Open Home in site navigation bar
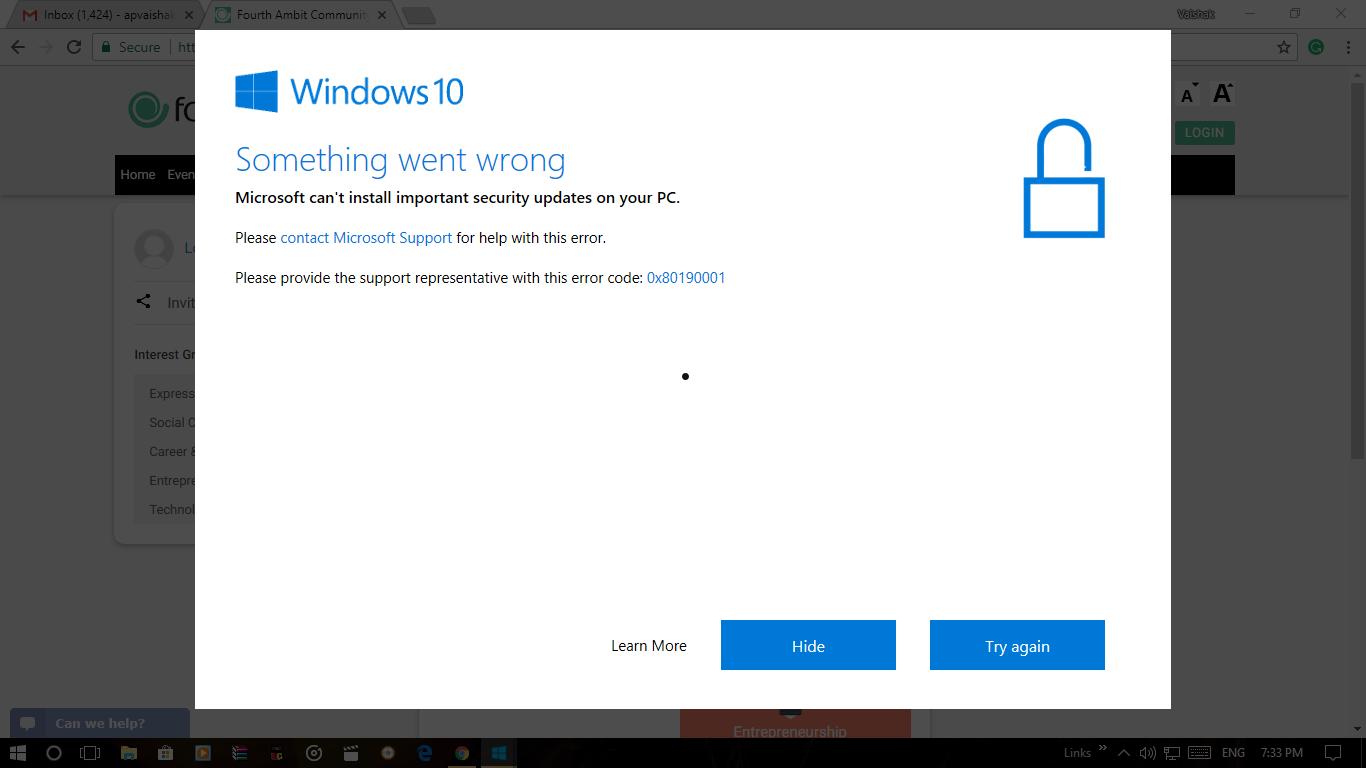 pos(138,175)
